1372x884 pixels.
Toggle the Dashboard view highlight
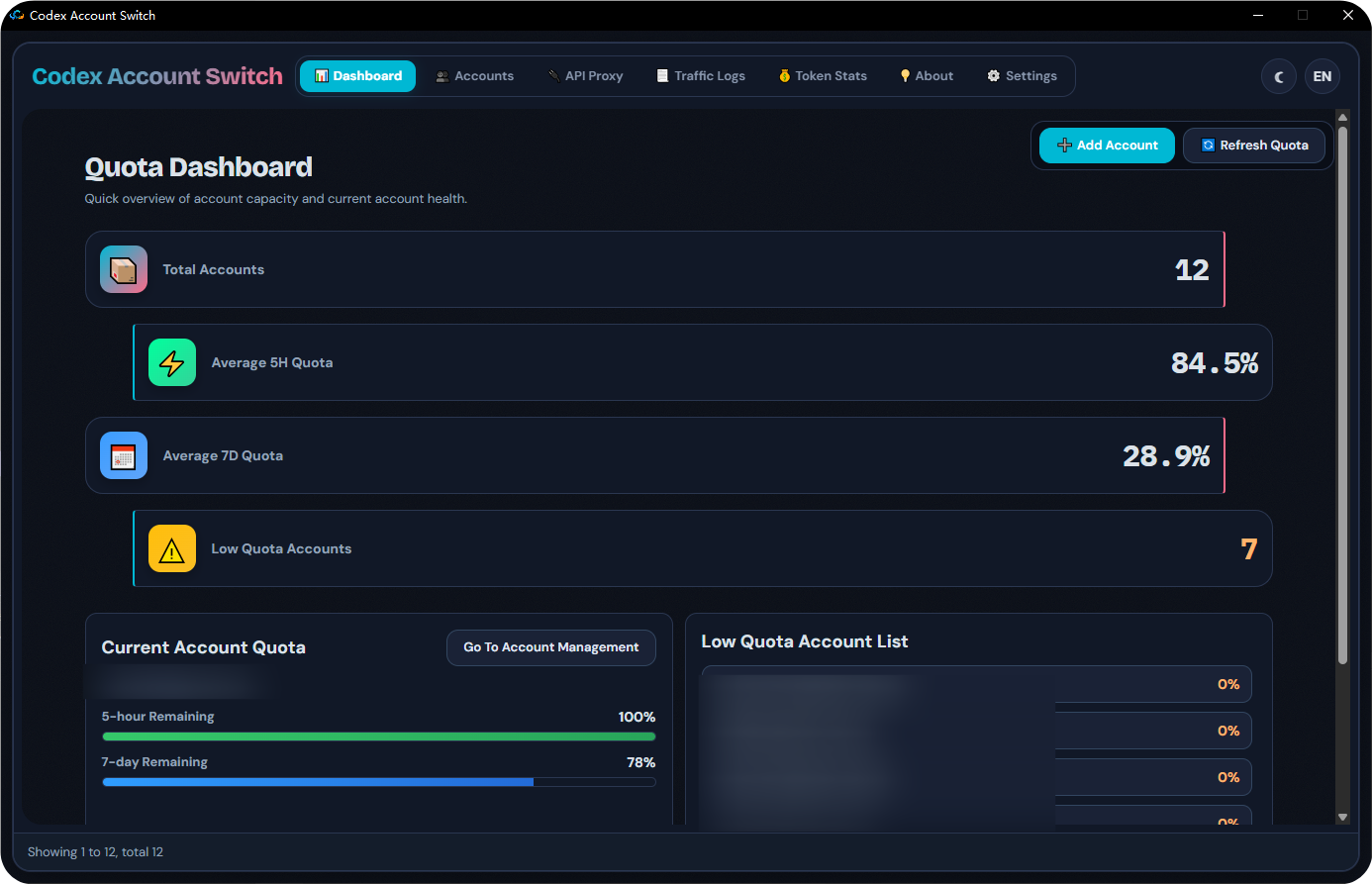point(357,75)
